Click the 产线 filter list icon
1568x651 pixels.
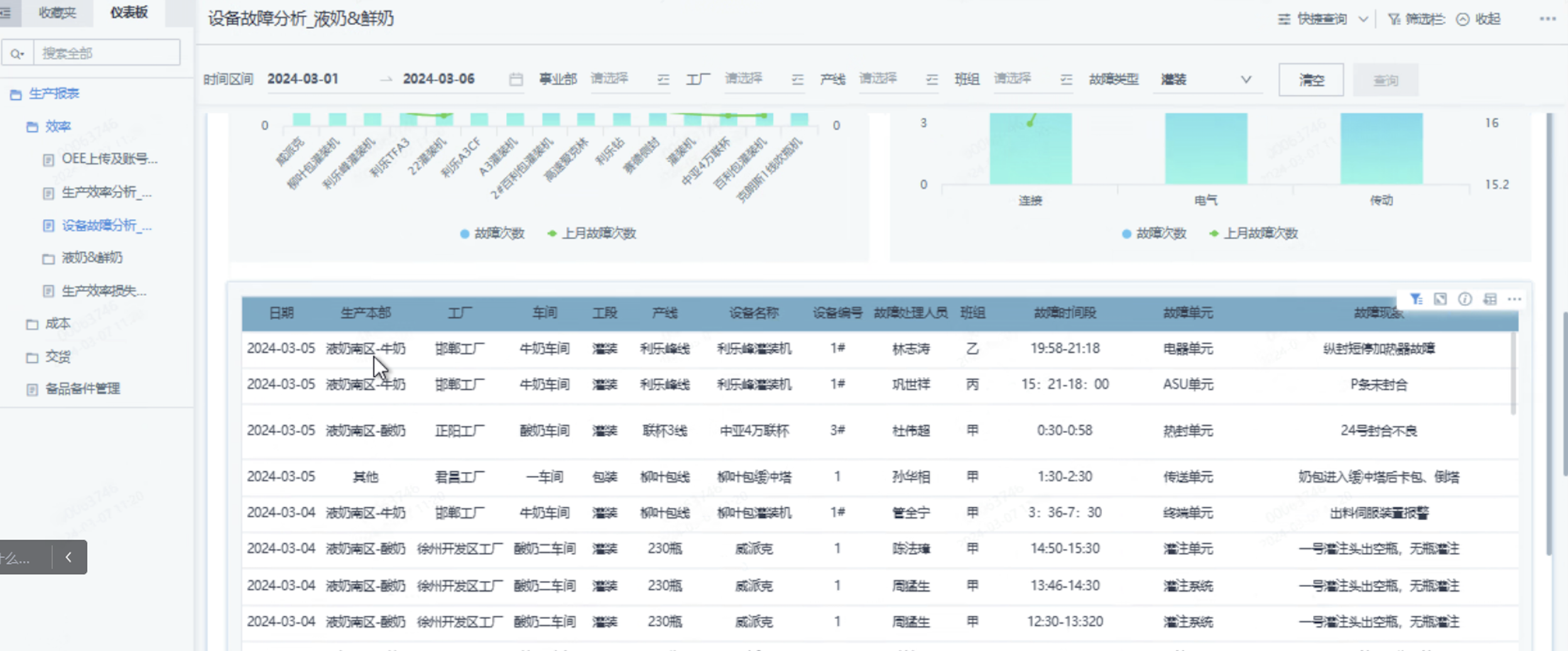pyautogui.click(x=932, y=80)
